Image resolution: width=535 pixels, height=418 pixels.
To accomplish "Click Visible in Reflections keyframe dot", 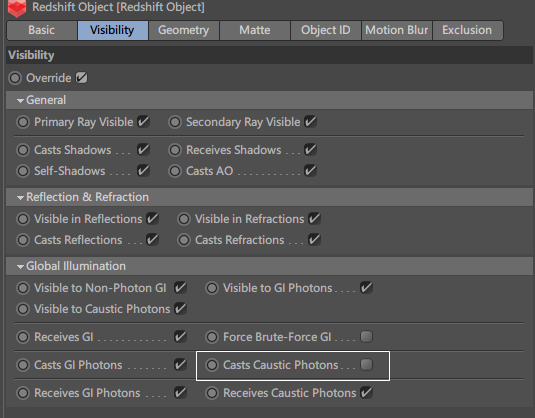I will 23,219.
